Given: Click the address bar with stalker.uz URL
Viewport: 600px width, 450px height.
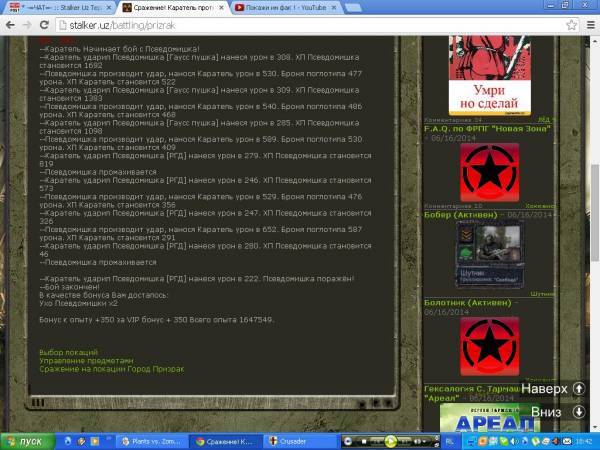Looking at the screenshot, I should (300, 25).
